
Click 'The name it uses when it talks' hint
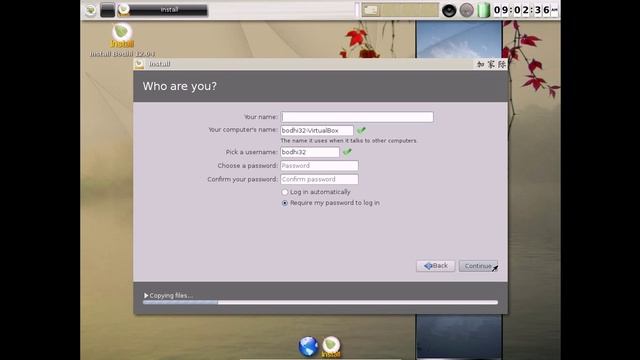click(x=349, y=140)
